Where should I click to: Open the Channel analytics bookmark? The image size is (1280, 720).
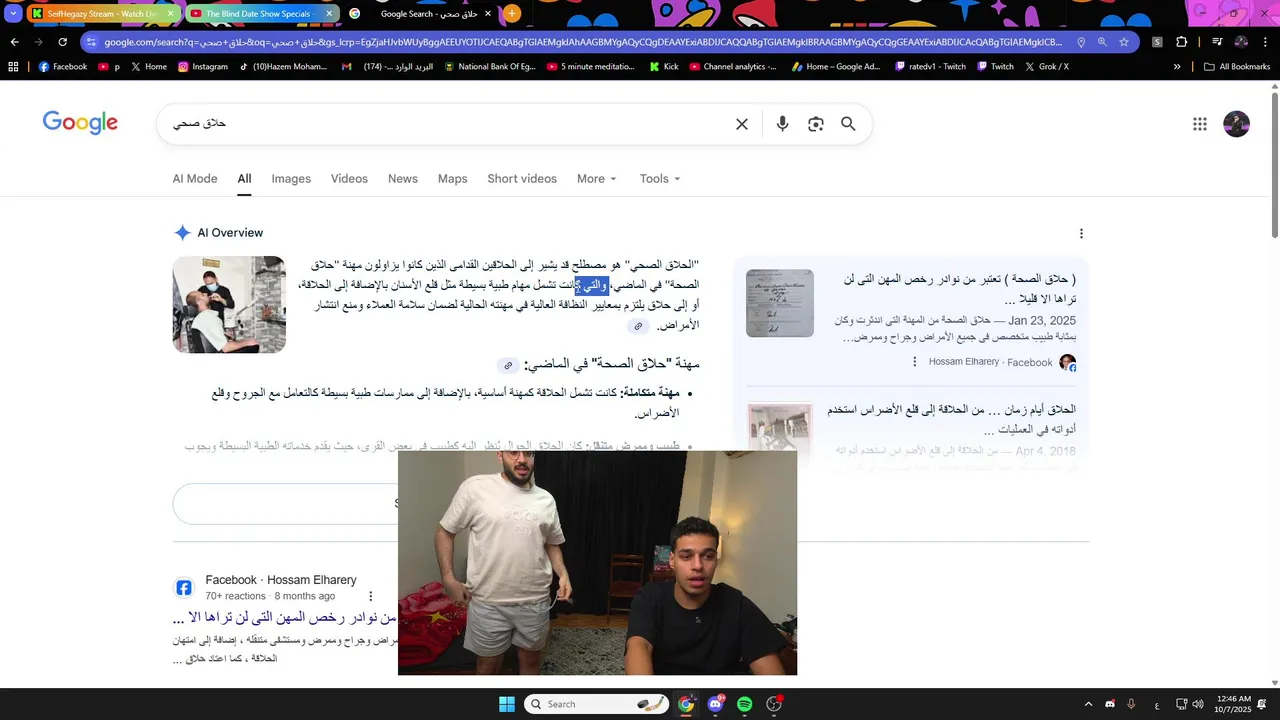tap(733, 67)
